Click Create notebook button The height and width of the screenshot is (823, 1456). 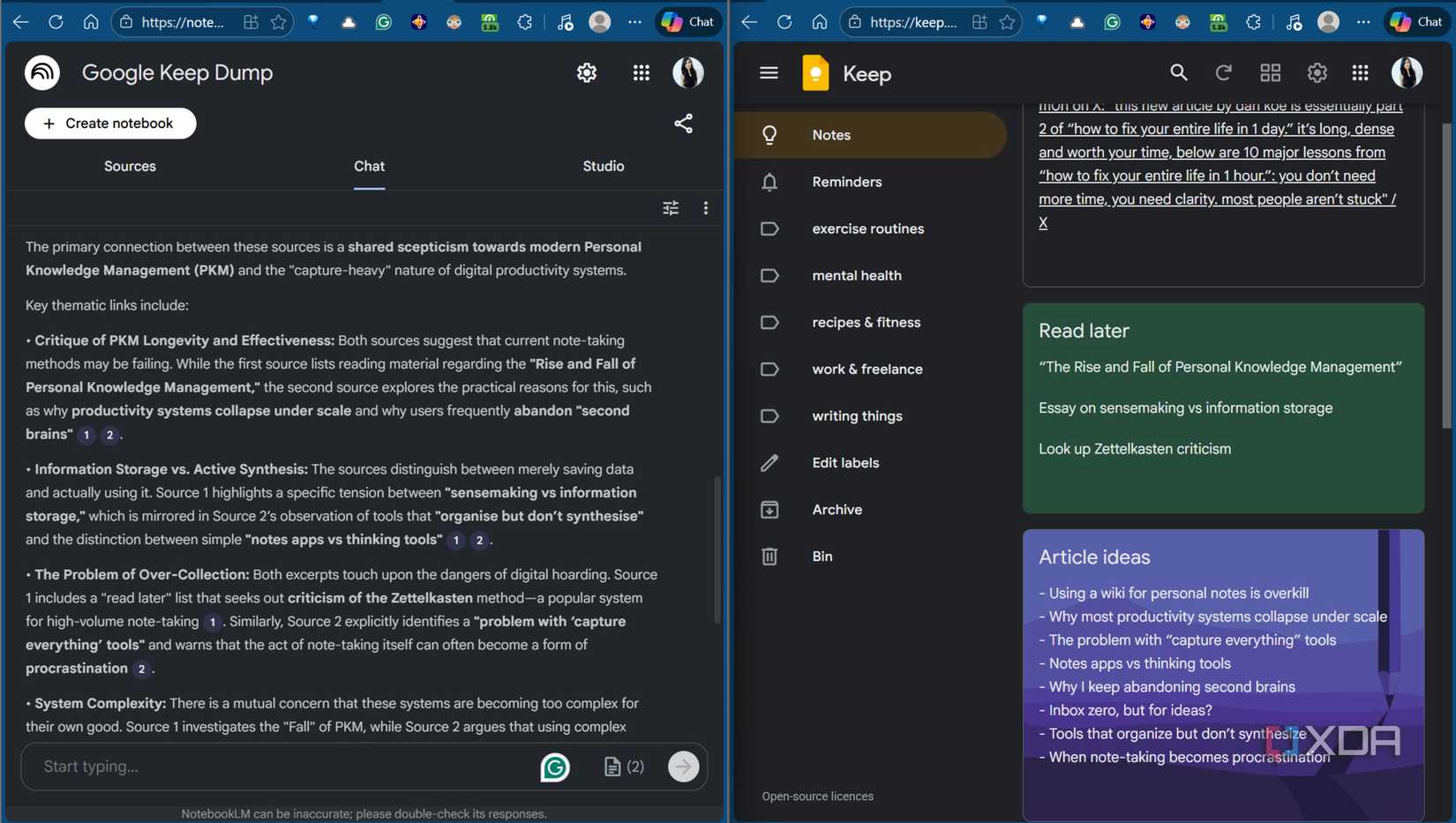click(110, 123)
